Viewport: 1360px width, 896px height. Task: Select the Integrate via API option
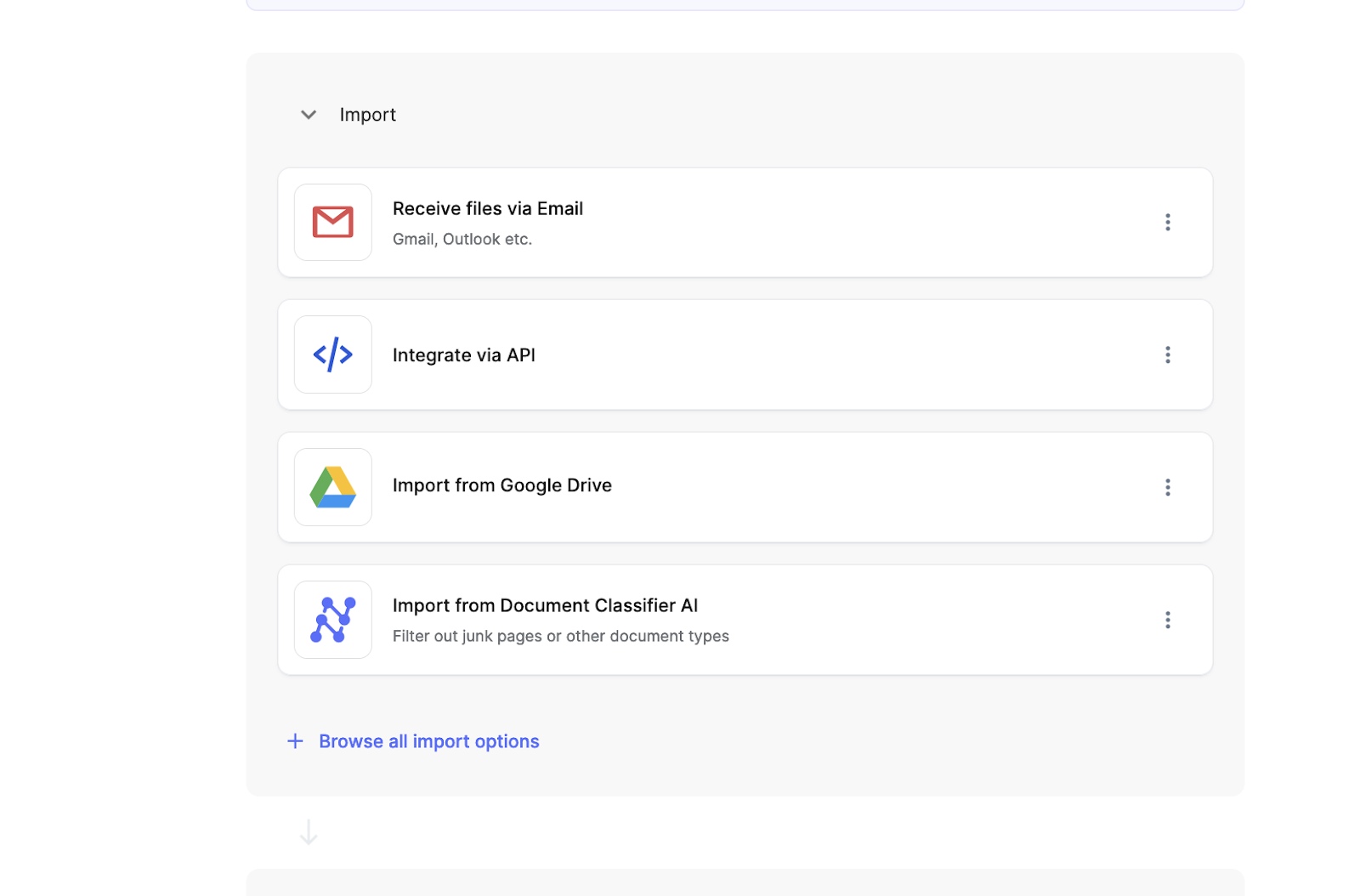[x=463, y=355]
